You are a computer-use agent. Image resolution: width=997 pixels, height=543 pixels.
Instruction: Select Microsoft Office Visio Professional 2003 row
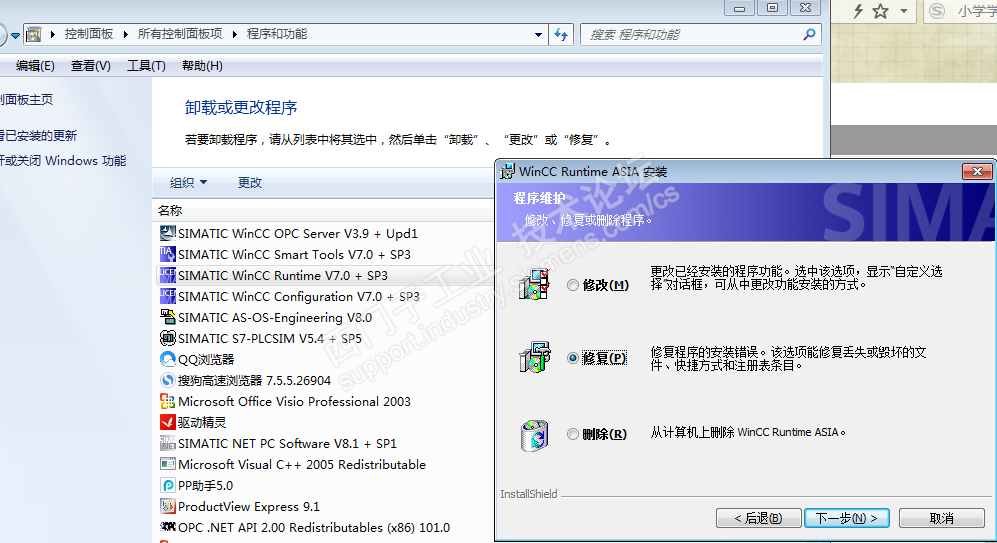pyautogui.click(x=324, y=401)
